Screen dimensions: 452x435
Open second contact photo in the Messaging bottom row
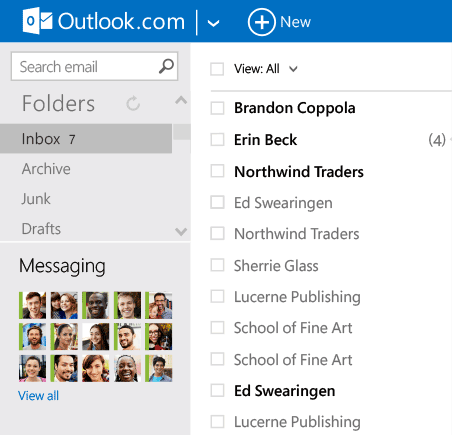(64, 368)
